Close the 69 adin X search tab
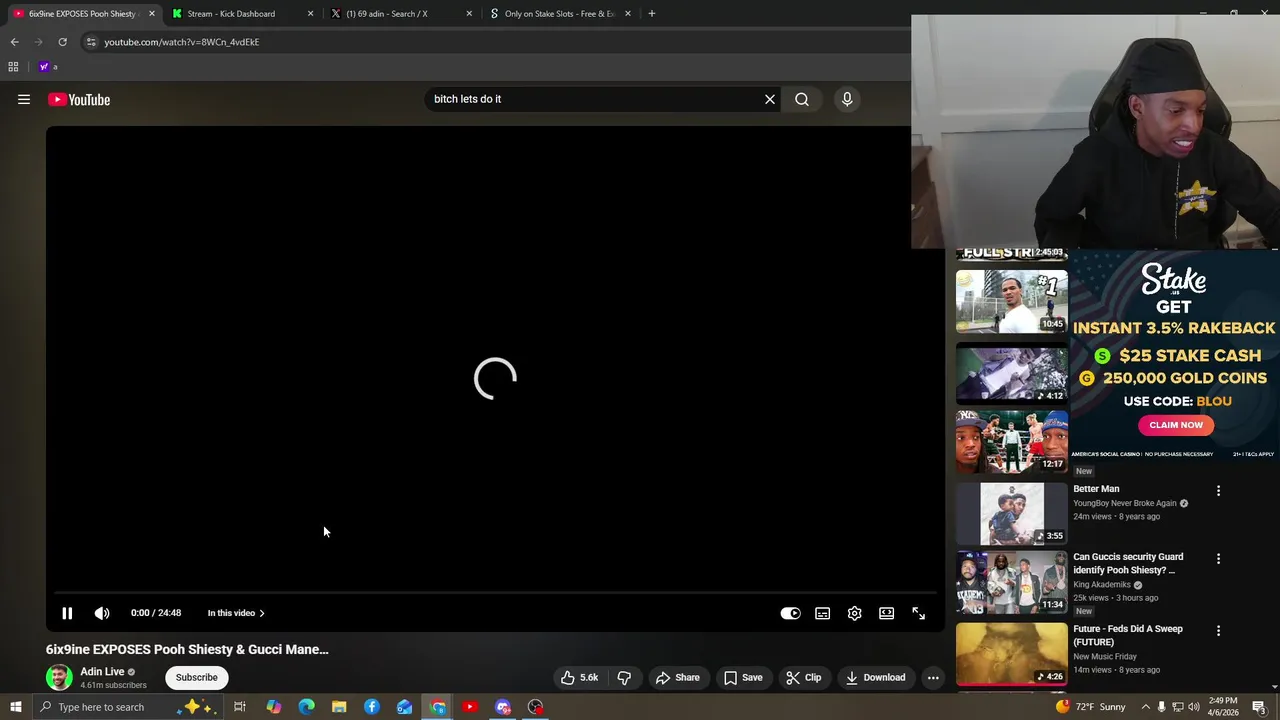 coord(469,14)
